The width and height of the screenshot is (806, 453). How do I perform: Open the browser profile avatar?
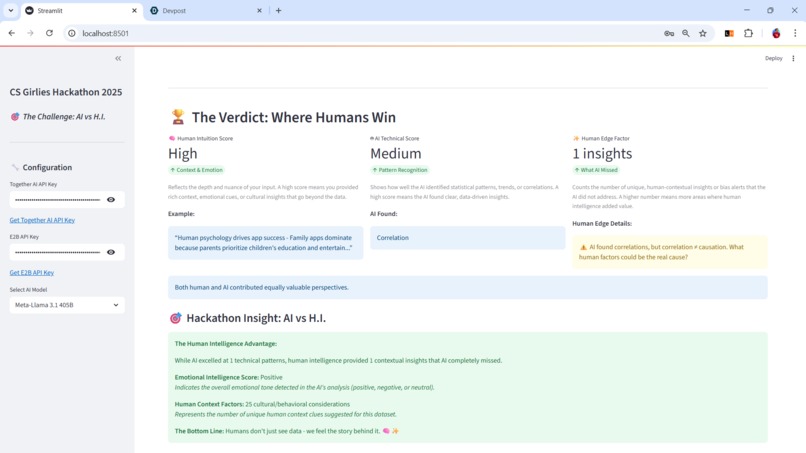[x=776, y=33]
